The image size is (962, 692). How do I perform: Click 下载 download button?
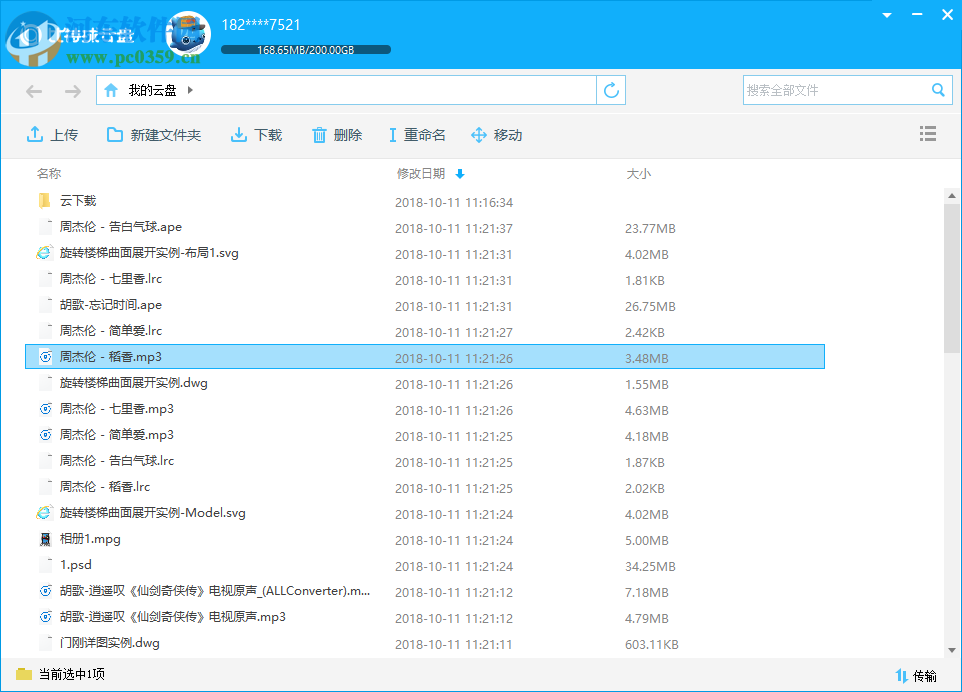coord(256,134)
